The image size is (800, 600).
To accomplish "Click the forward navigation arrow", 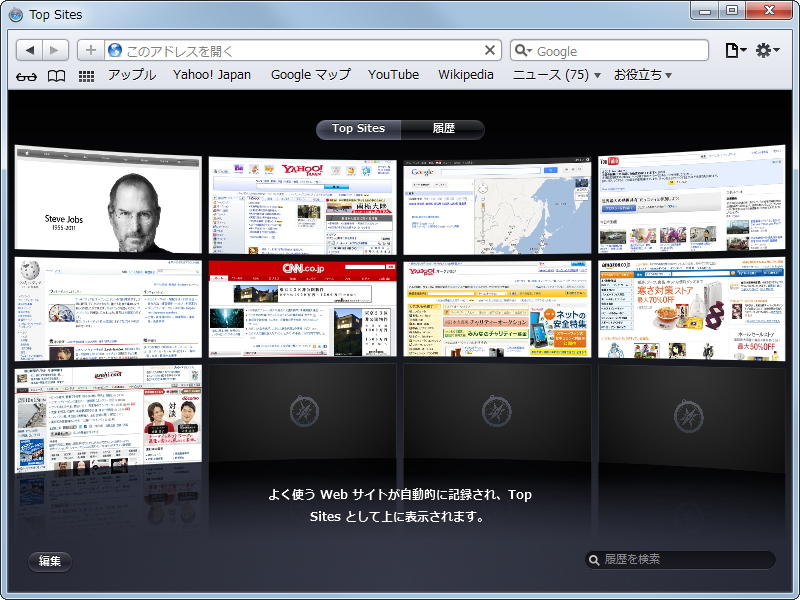I will [54, 48].
